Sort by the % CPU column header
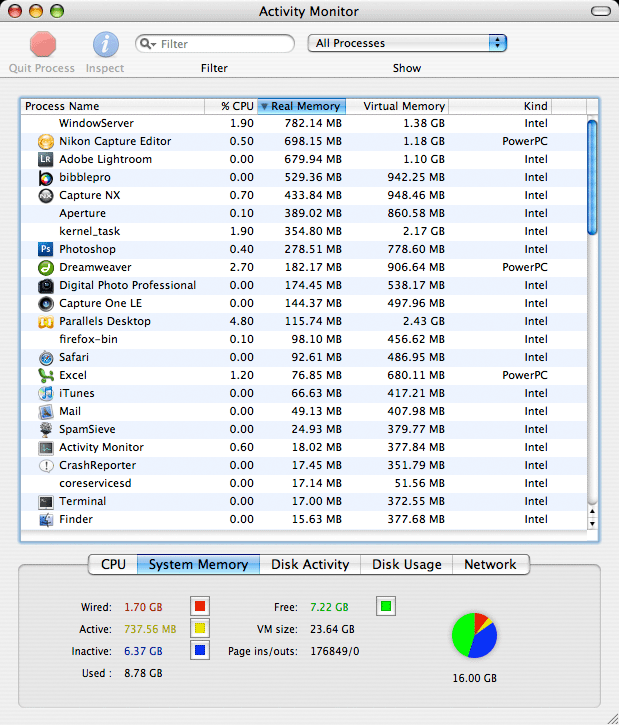 click(x=231, y=106)
